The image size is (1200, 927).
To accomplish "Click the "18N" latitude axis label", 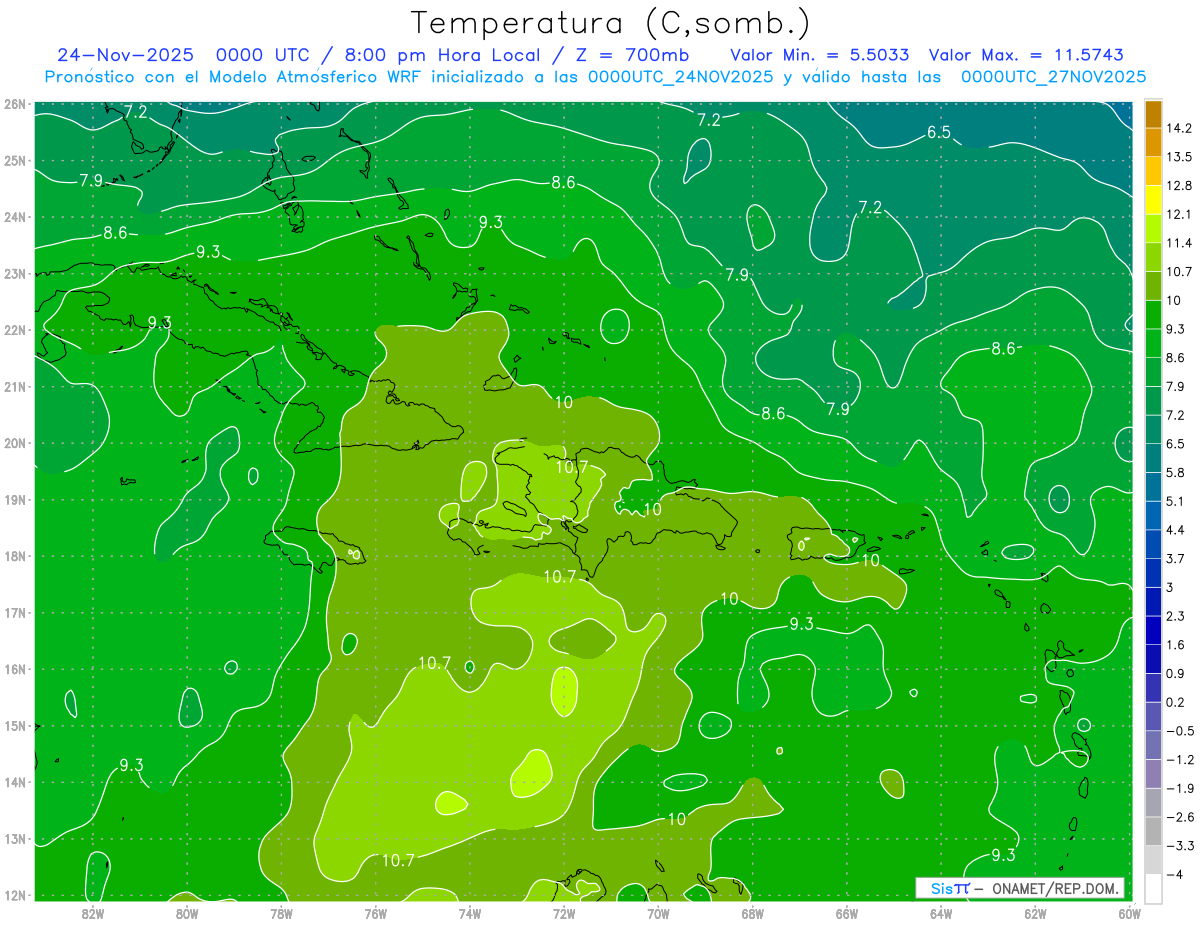I will [x=15, y=556].
